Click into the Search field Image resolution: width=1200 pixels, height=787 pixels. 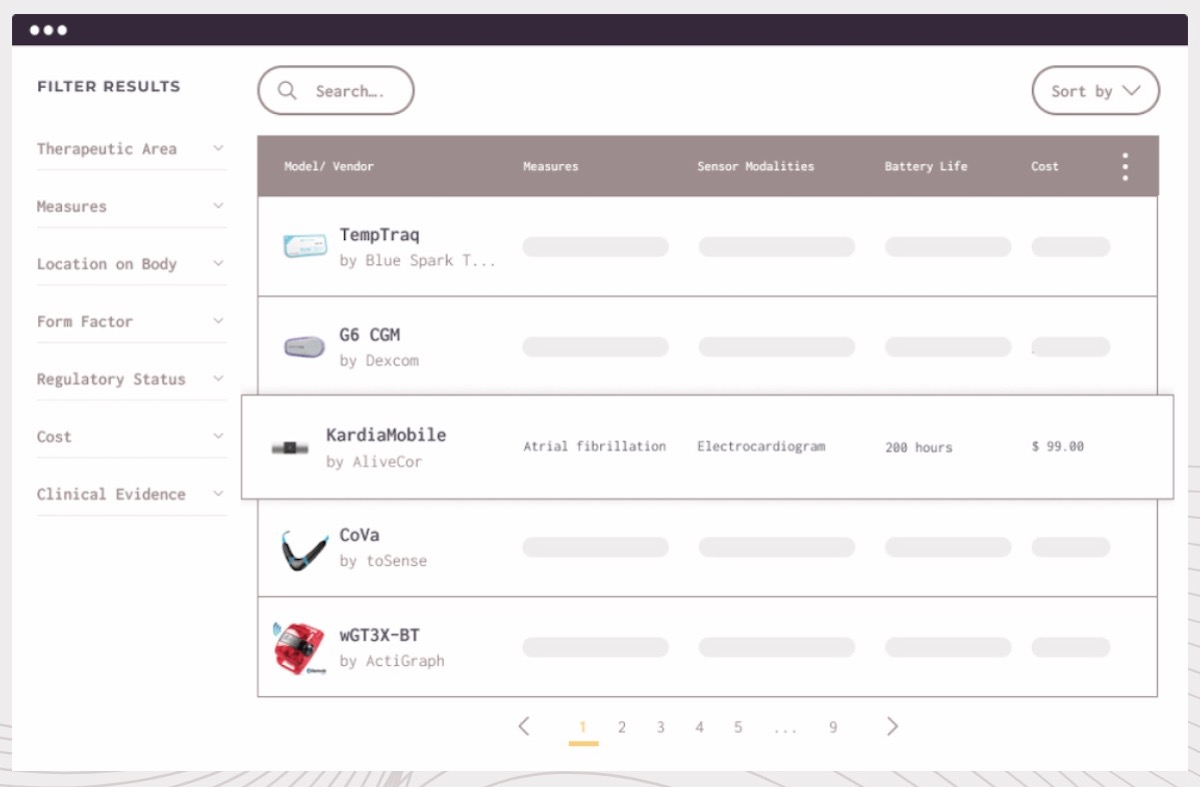pyautogui.click(x=336, y=91)
